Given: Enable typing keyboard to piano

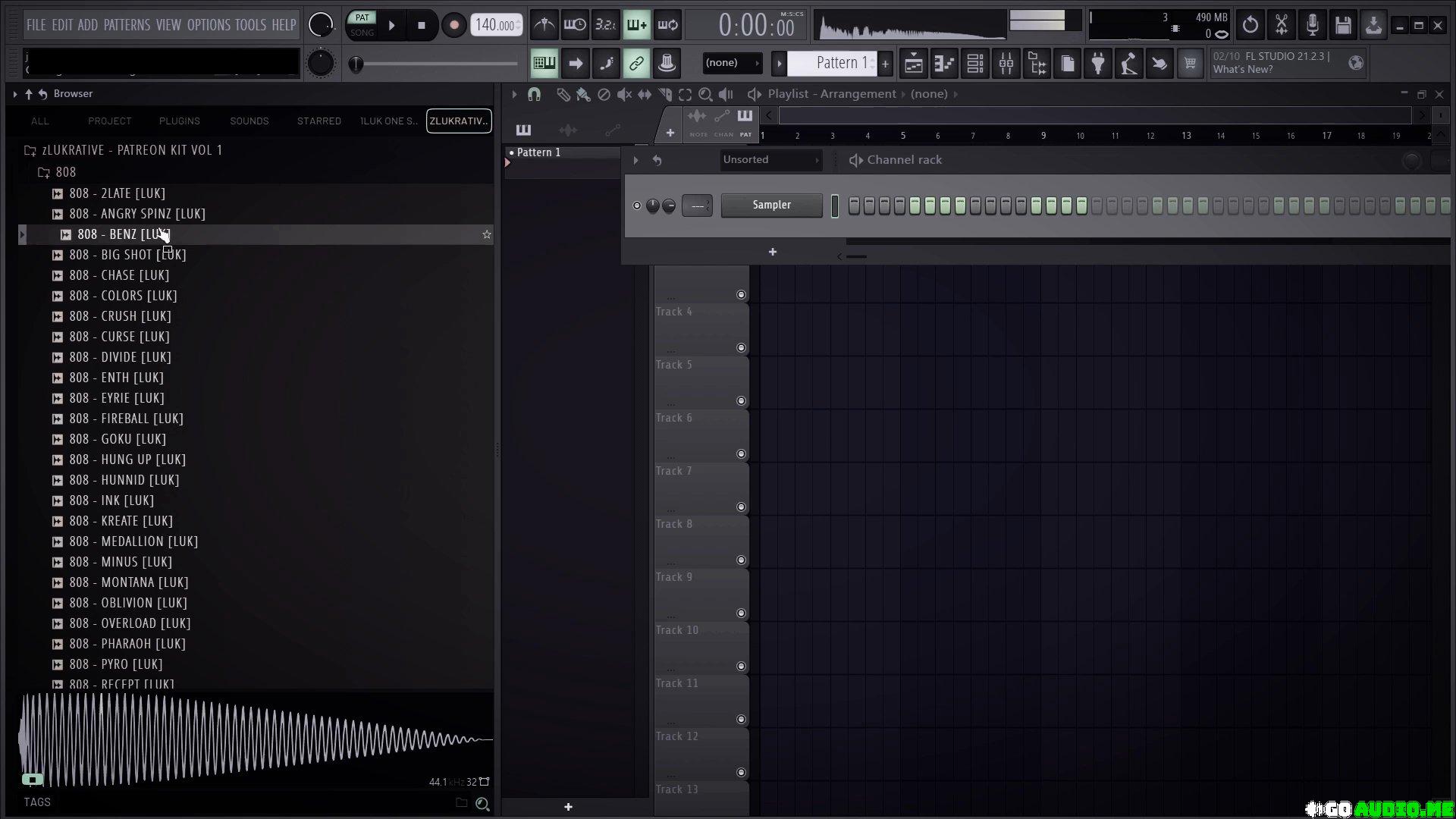Looking at the screenshot, I should [x=544, y=64].
